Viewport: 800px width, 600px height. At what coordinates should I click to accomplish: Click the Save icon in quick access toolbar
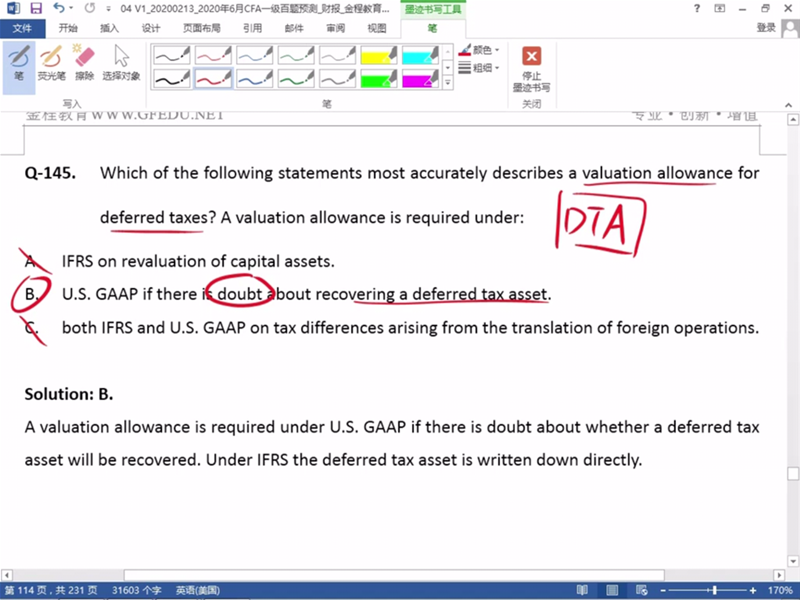(33, 8)
